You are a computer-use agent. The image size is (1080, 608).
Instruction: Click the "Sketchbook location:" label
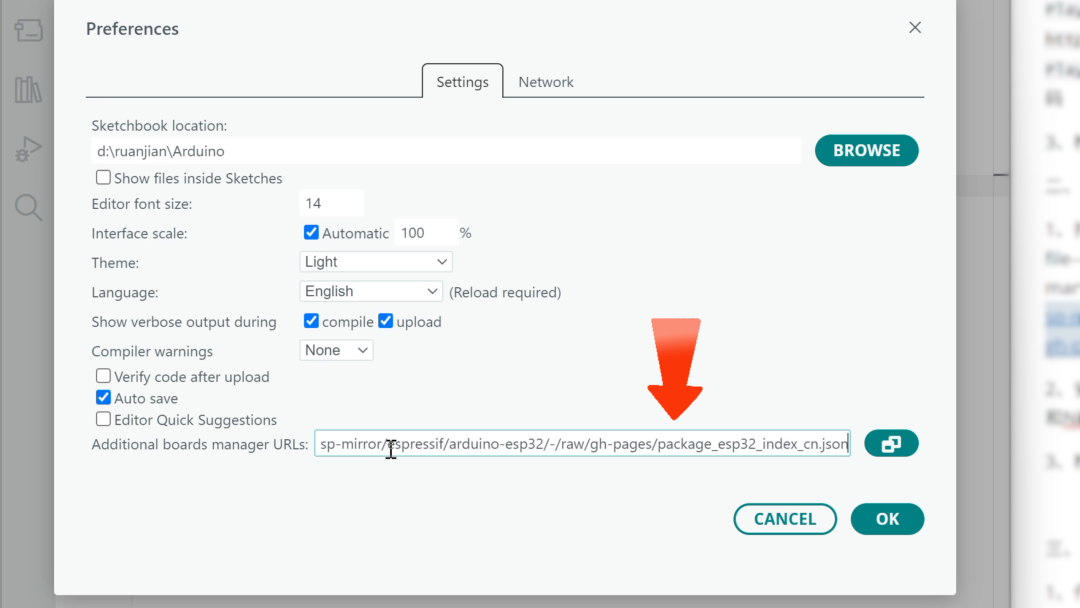[159, 125]
